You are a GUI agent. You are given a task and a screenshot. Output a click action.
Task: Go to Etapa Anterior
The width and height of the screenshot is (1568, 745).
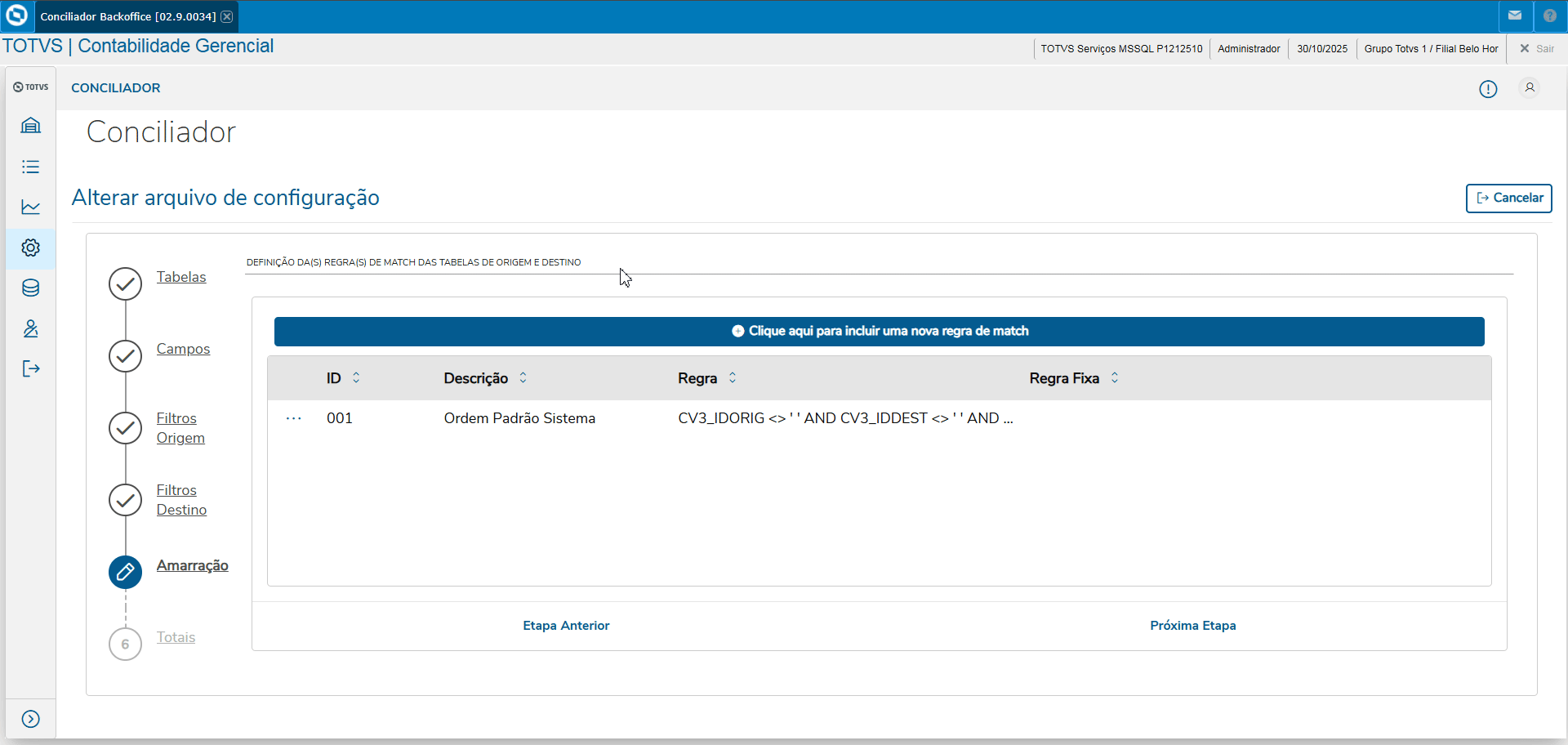(566, 626)
